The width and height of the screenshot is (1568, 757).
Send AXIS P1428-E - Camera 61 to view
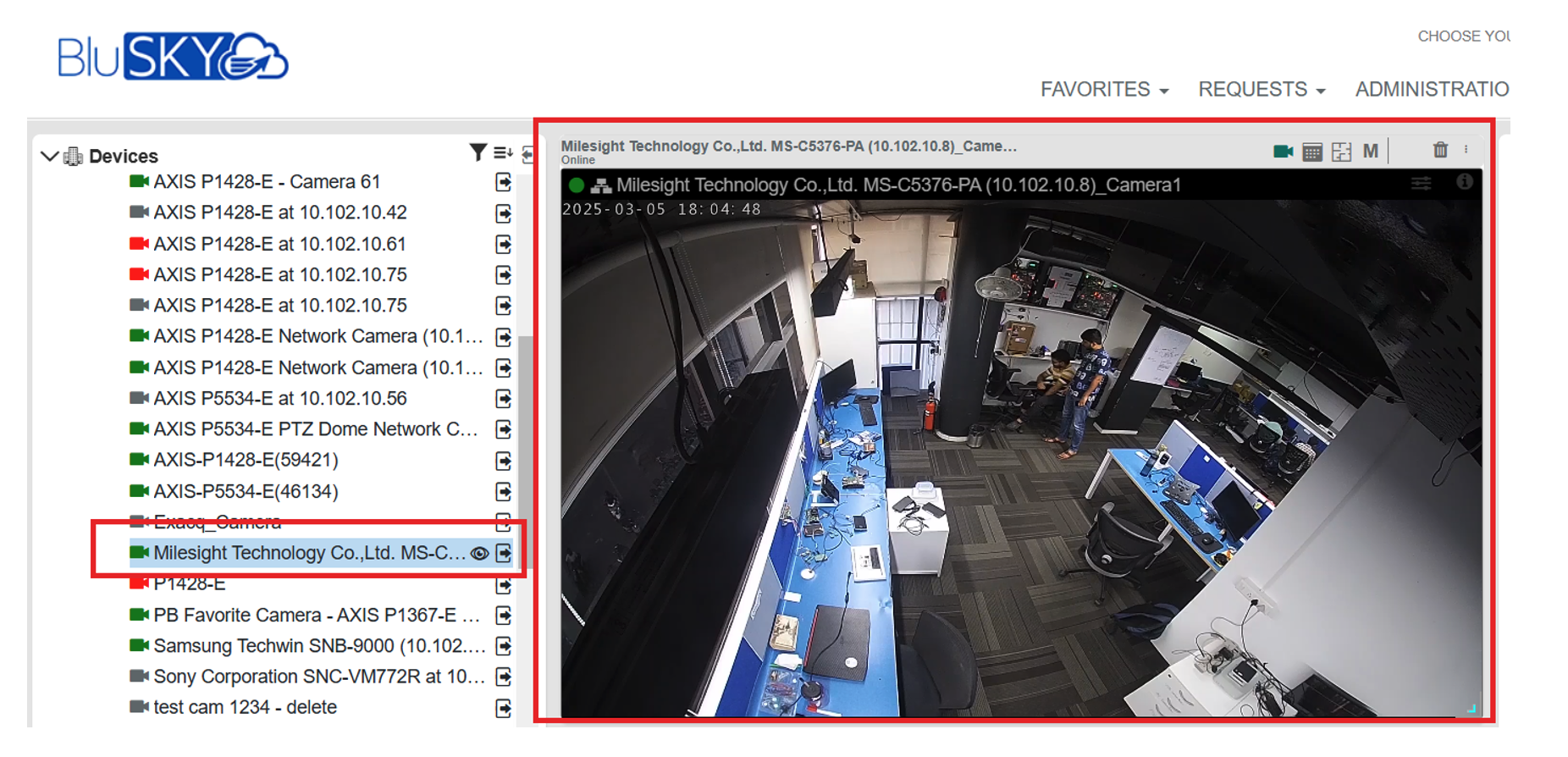pos(504,182)
